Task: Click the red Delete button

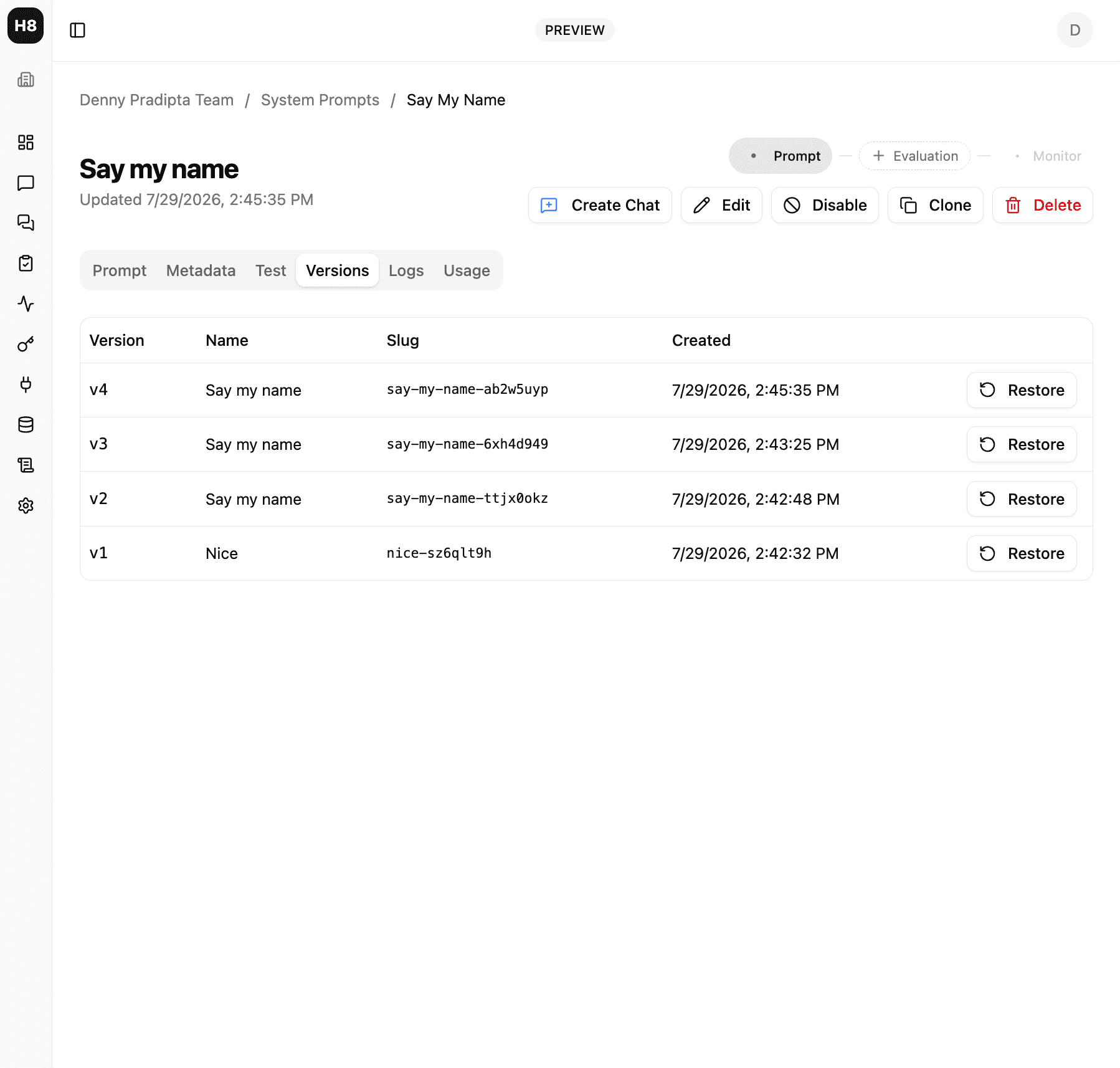Action: pyautogui.click(x=1043, y=205)
